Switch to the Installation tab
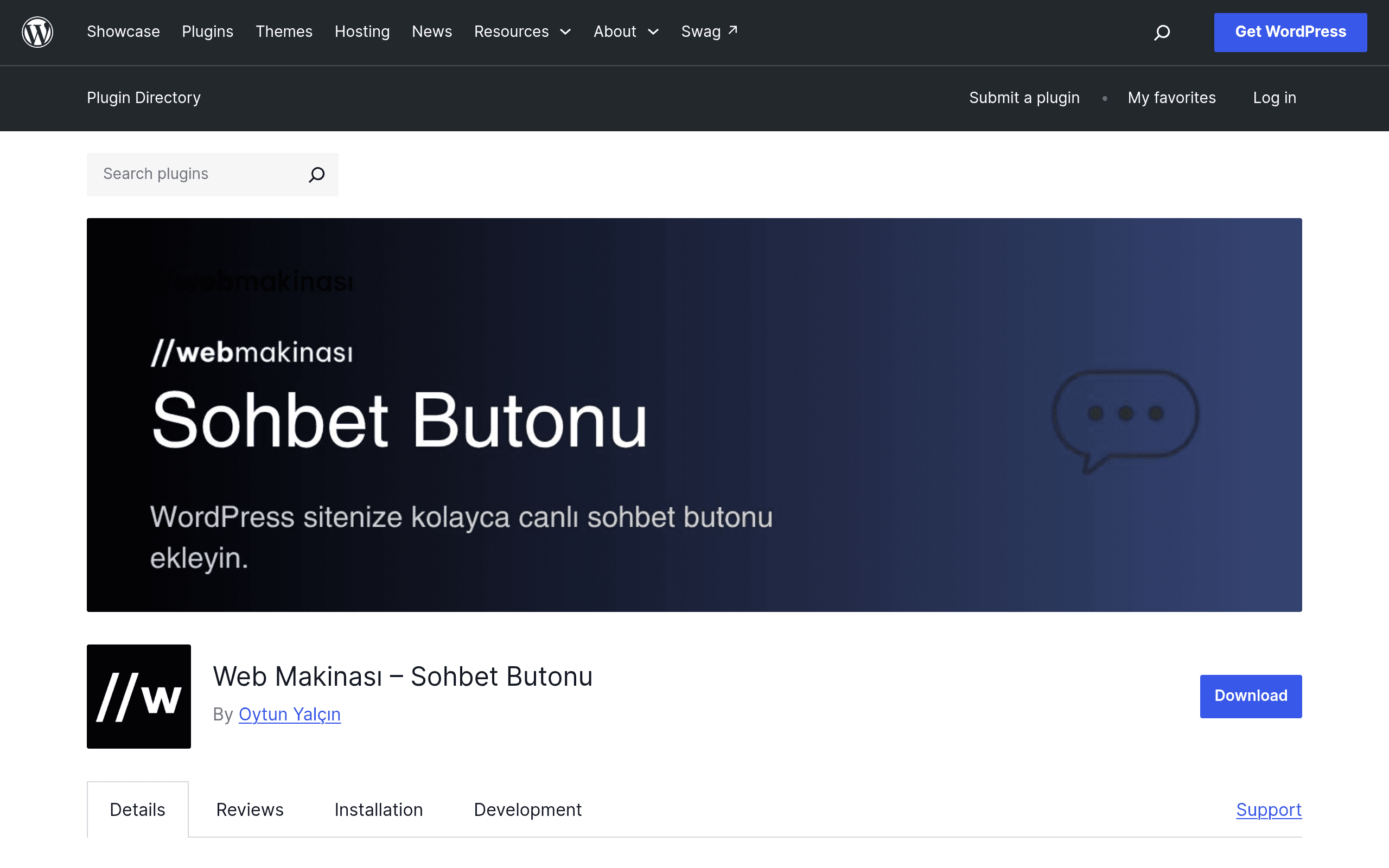 [379, 809]
